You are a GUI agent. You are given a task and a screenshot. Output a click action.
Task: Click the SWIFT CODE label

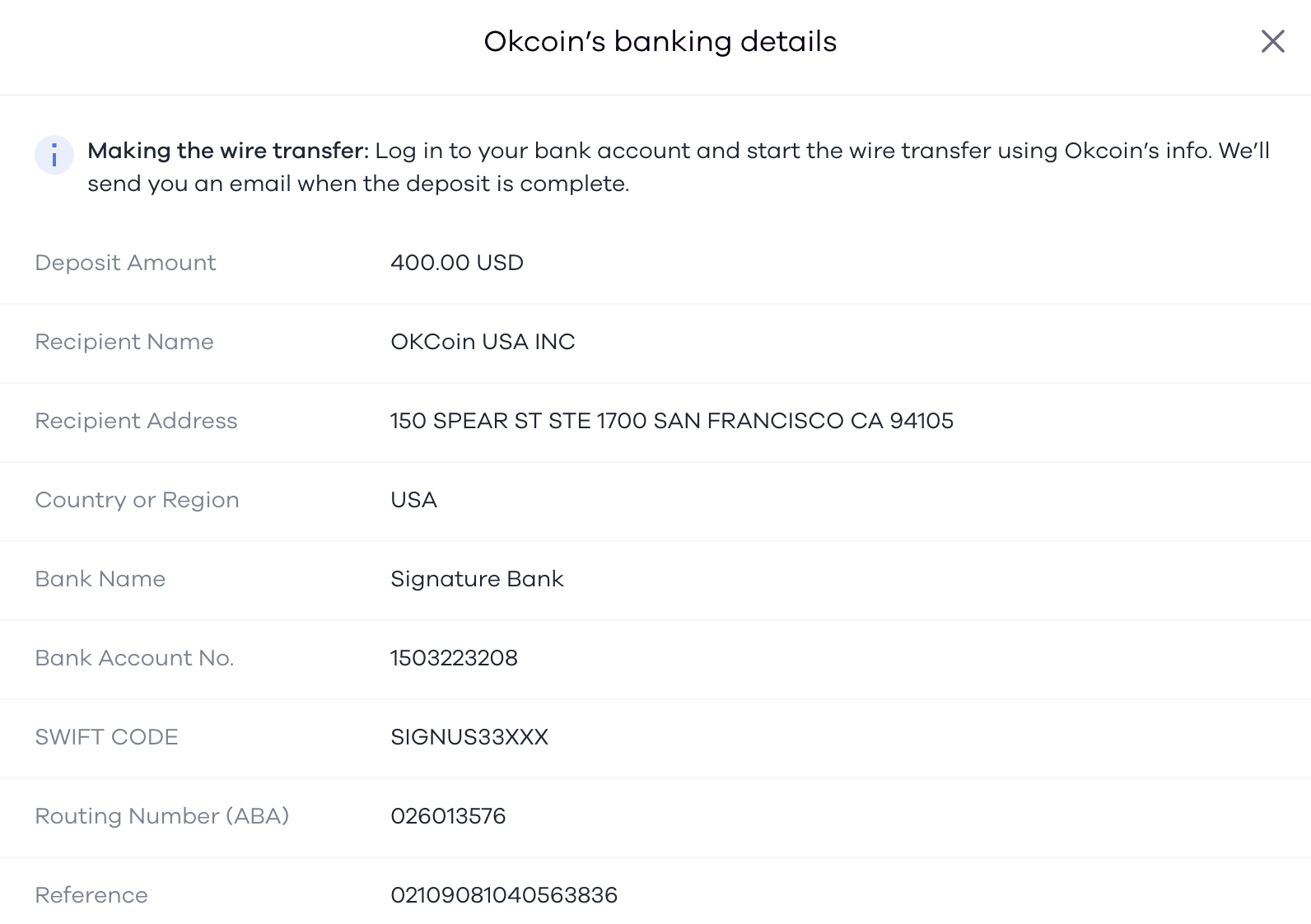click(x=106, y=737)
